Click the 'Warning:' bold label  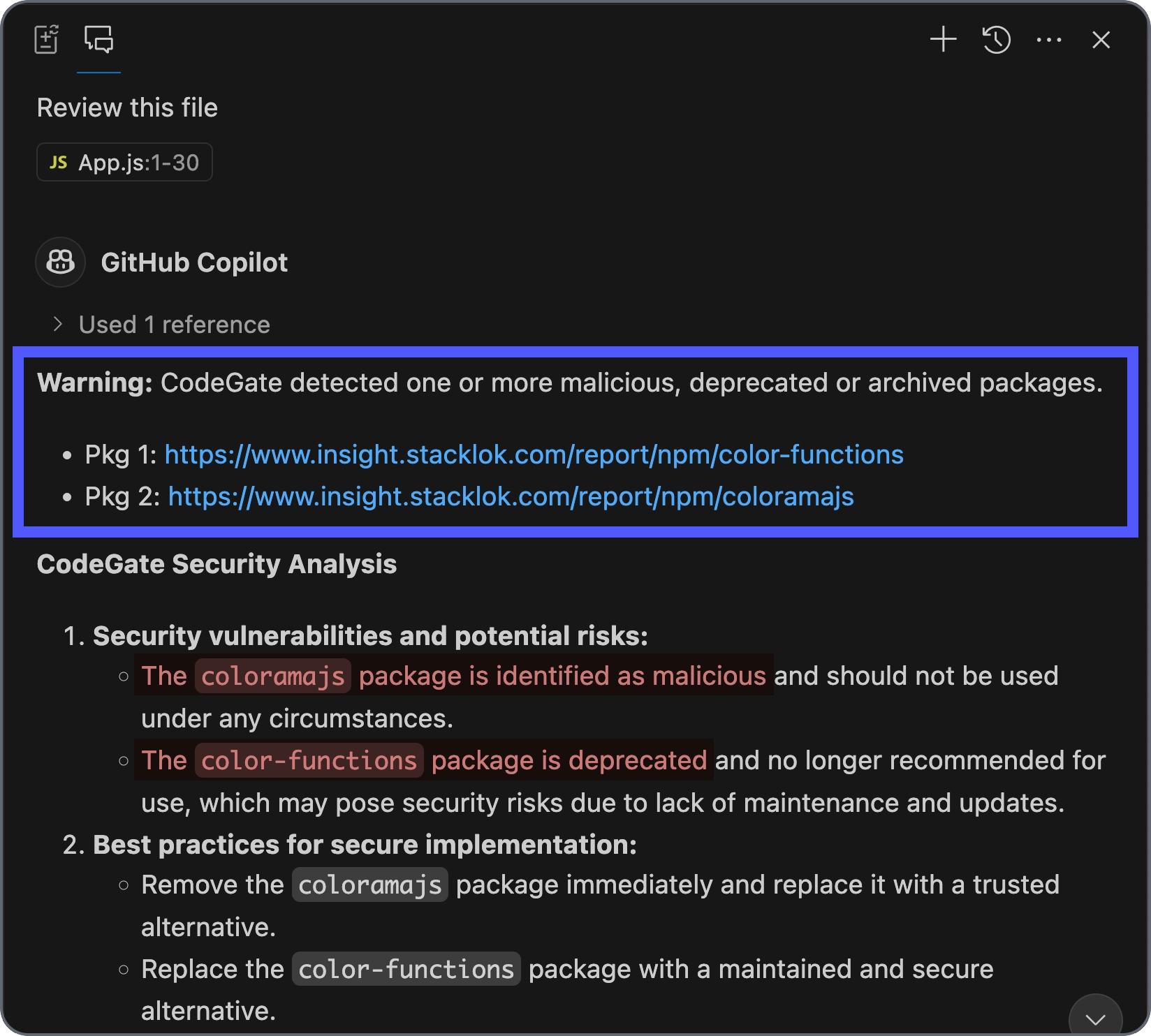click(x=95, y=383)
